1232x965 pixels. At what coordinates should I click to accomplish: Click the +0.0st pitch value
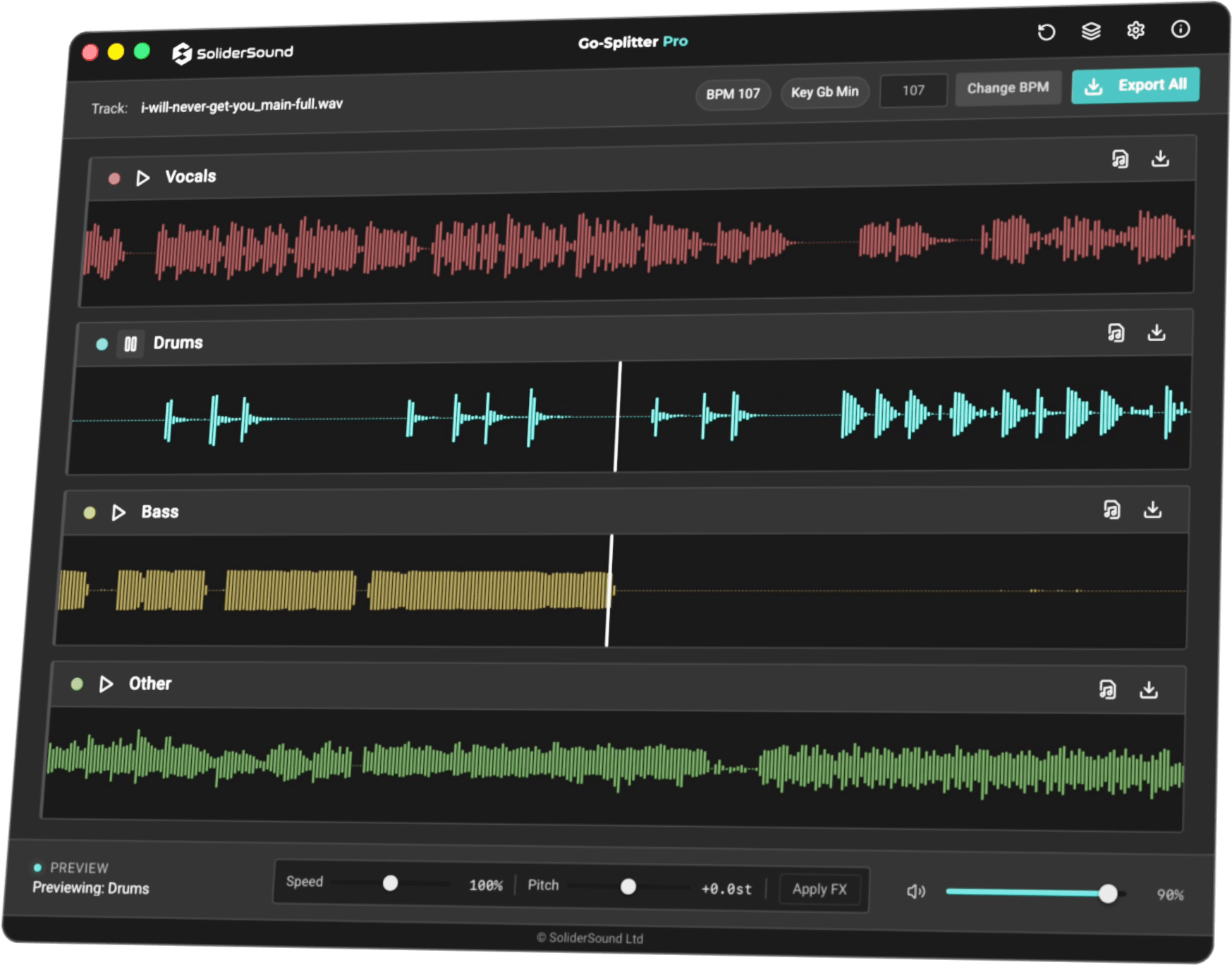click(x=726, y=889)
